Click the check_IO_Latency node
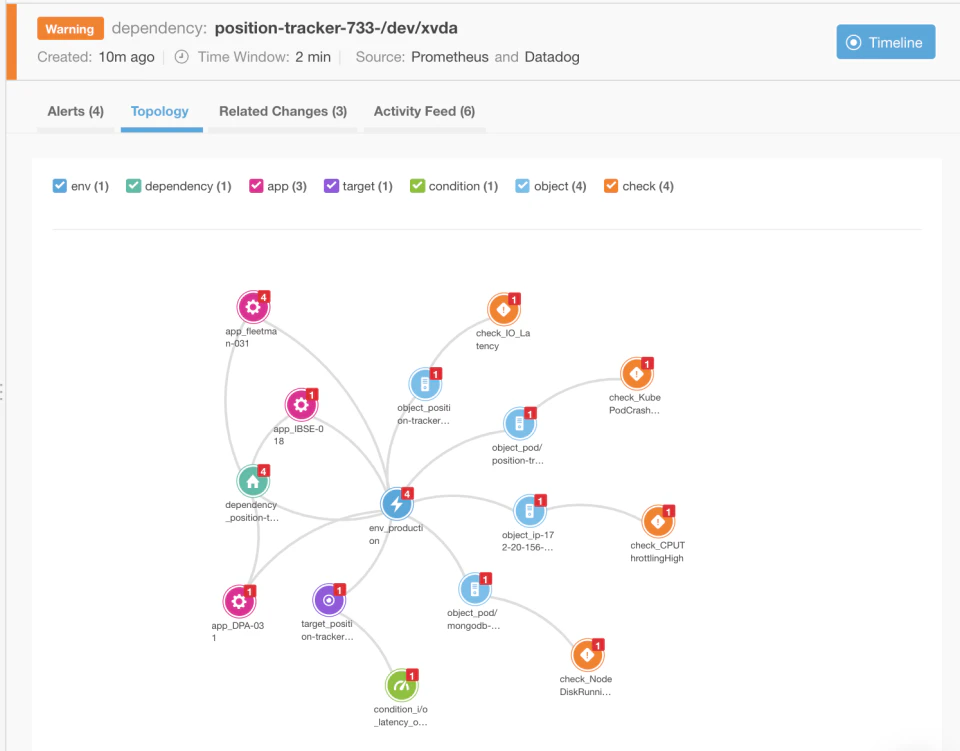Viewport: 960px width, 751px height. click(x=504, y=310)
